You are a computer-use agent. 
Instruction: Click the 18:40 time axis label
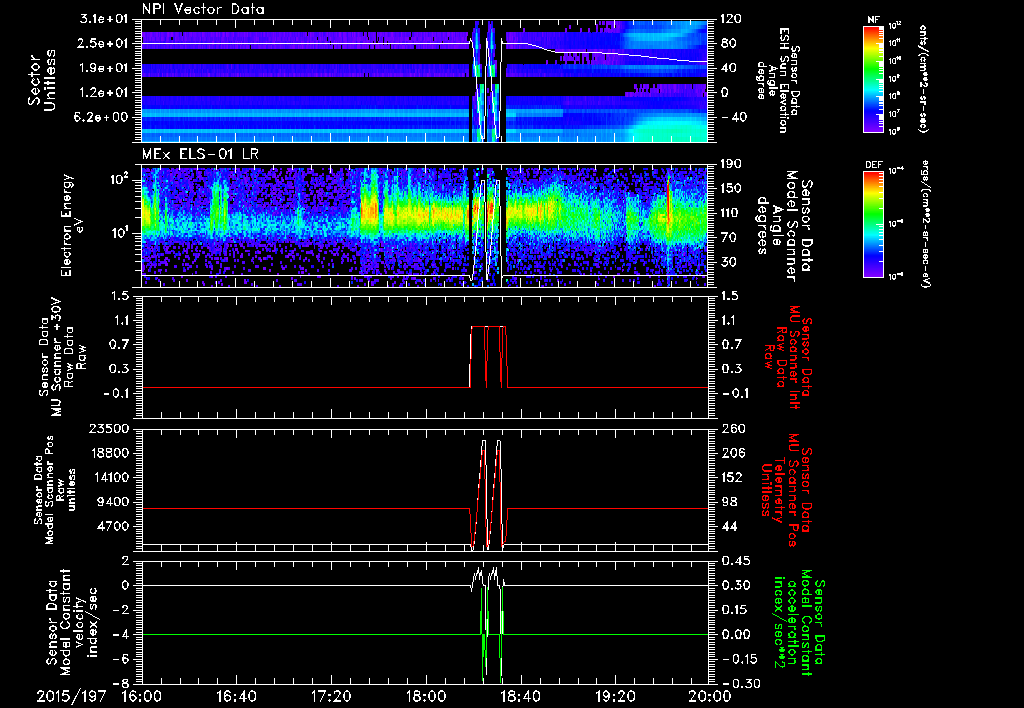[x=520, y=696]
